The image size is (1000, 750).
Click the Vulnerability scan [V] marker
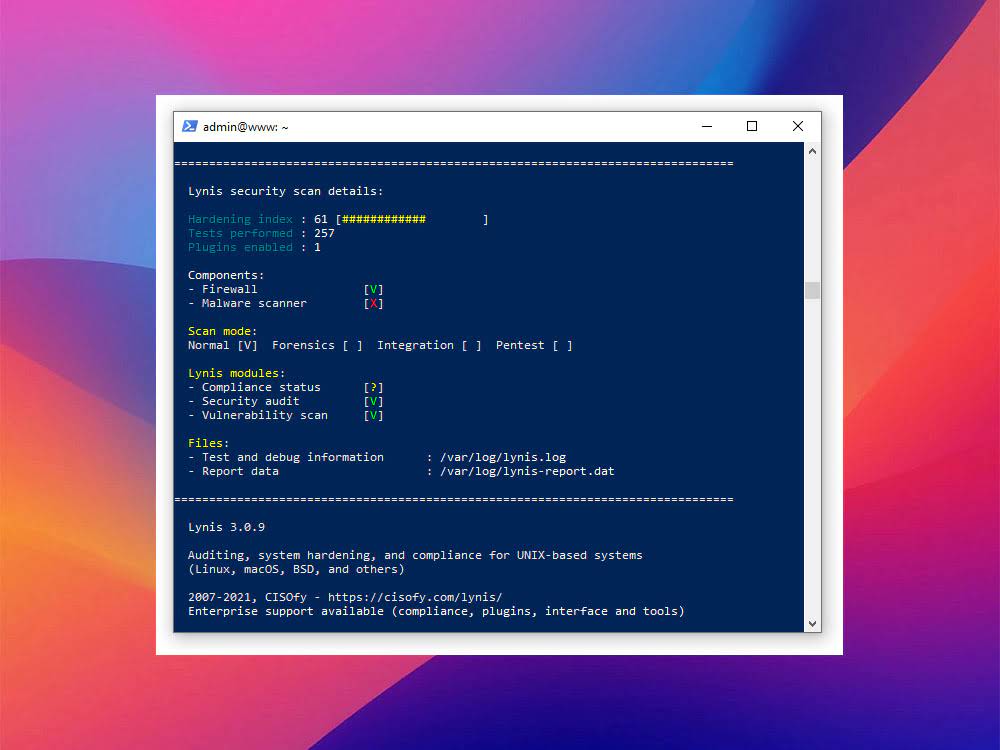click(x=374, y=416)
